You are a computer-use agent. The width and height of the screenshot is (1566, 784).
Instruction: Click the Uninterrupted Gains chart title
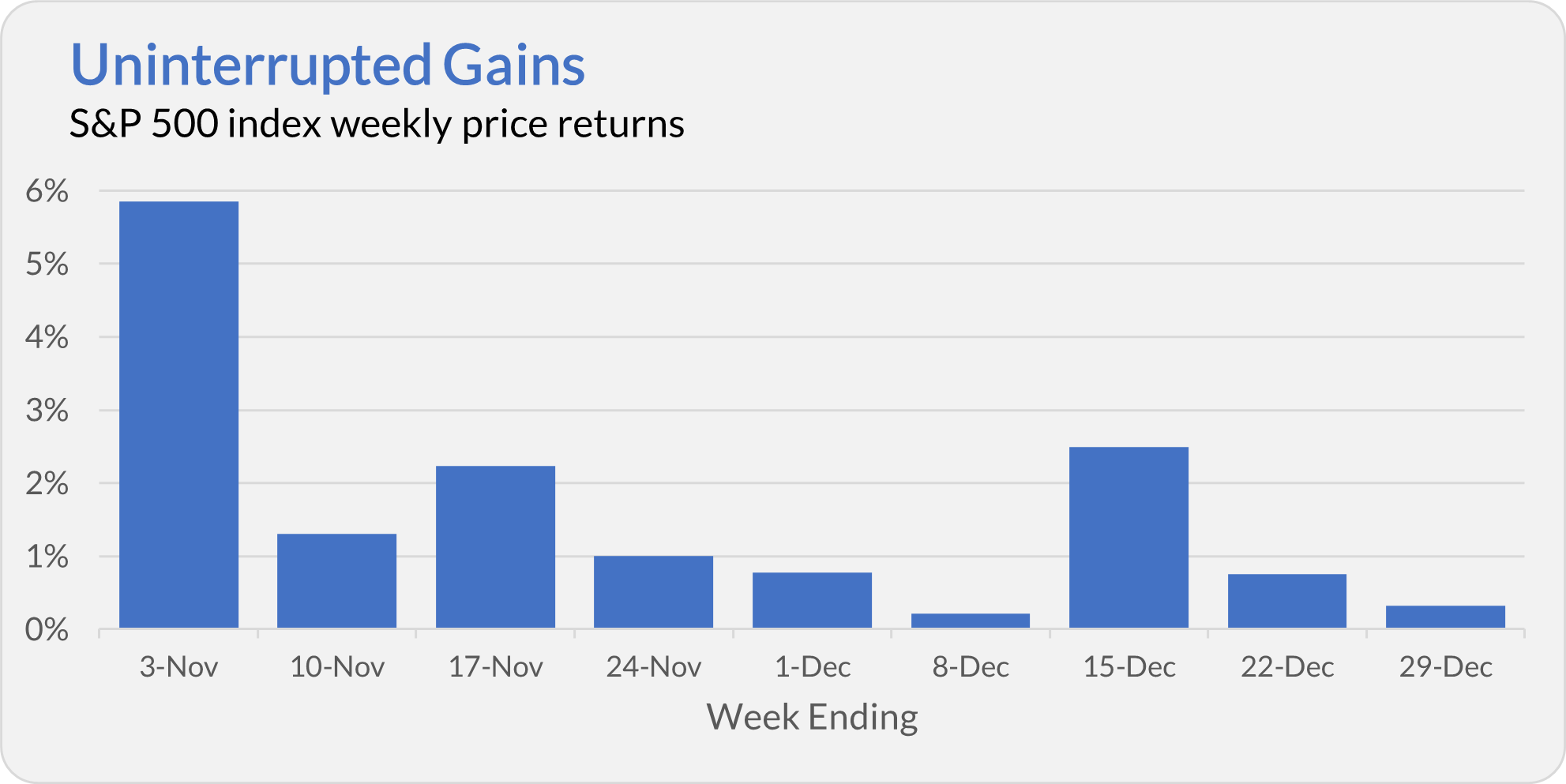(x=328, y=66)
